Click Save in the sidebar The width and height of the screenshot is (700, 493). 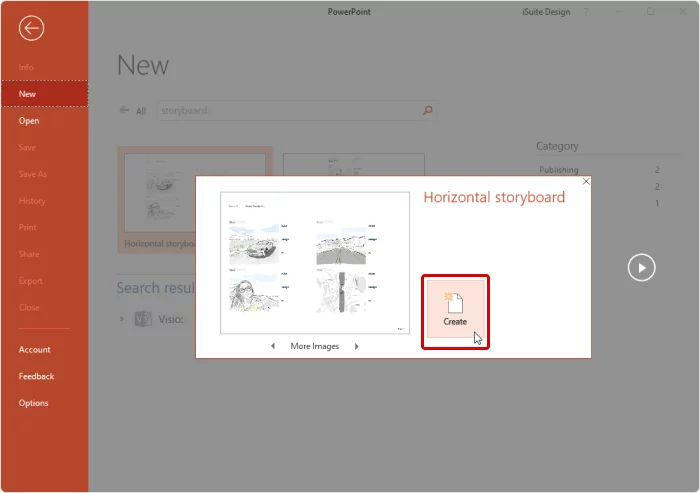tap(27, 147)
